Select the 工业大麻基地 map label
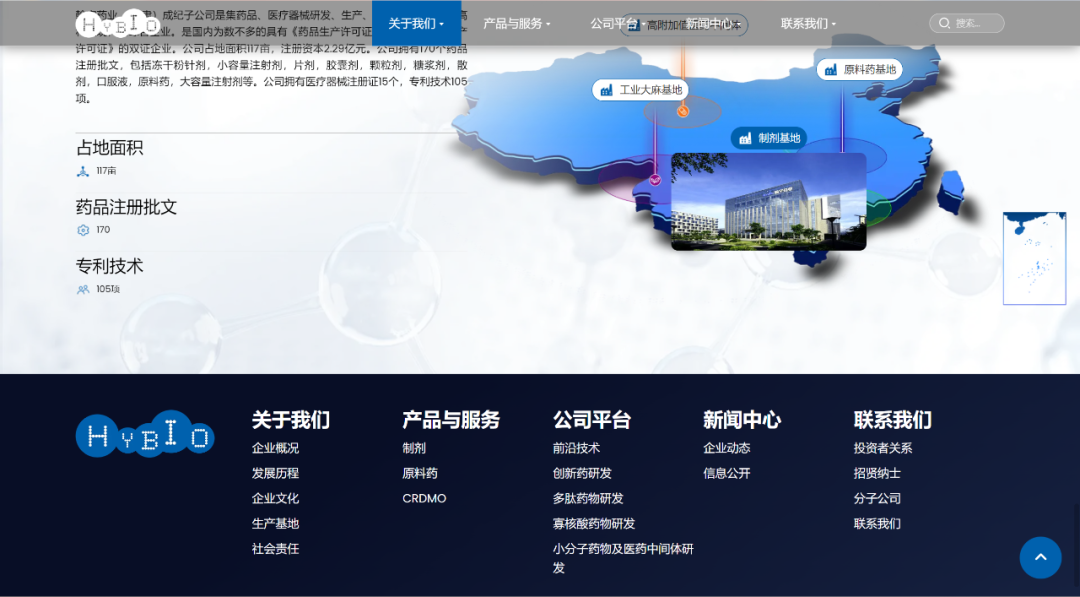Viewport: 1080px width, 597px height. pos(641,90)
